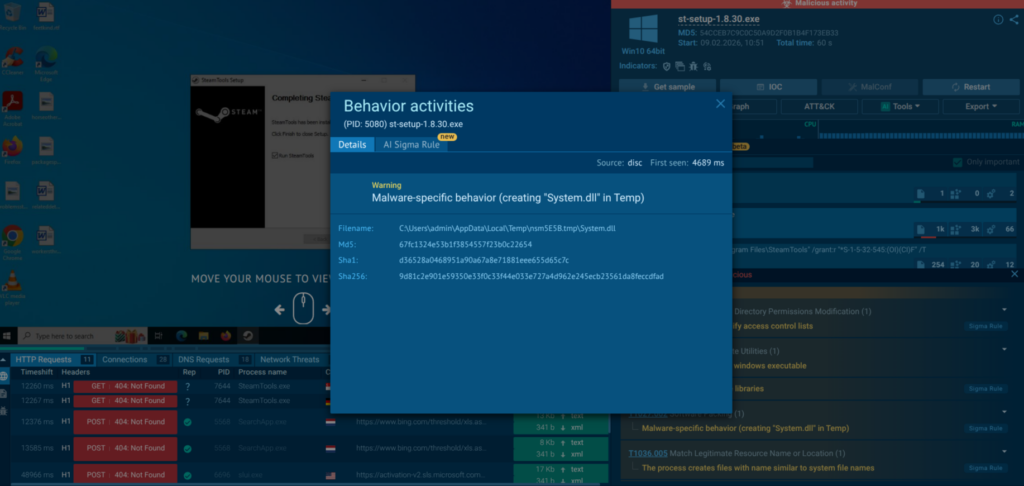1024x486 pixels.
Task: Open the info icon beside the share icon
Action: pyautogui.click(x=998, y=20)
